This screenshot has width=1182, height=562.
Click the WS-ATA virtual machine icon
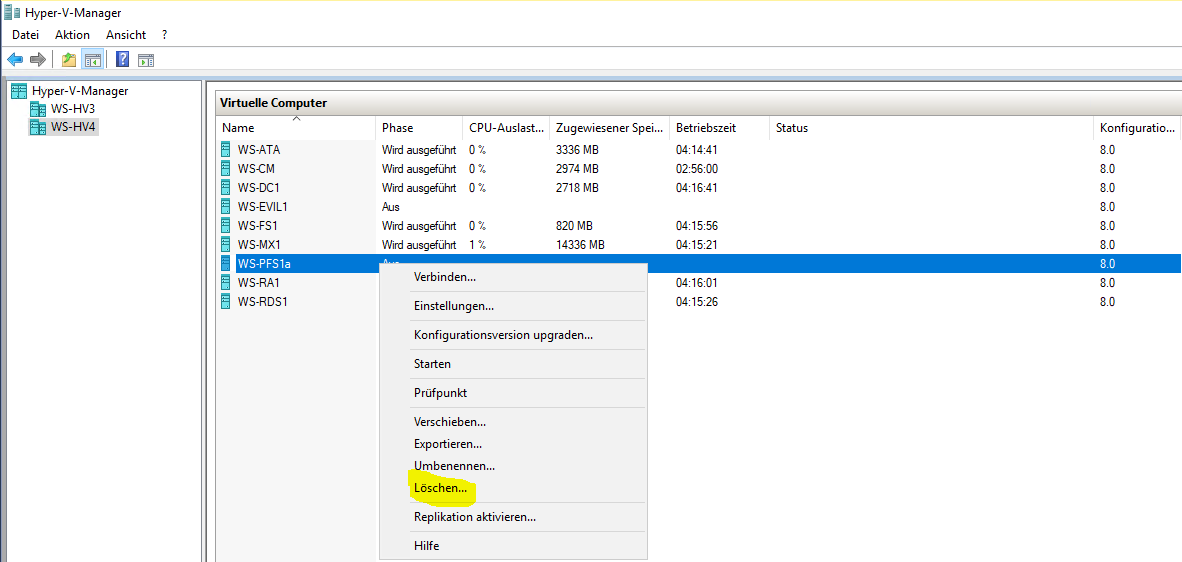[226, 149]
